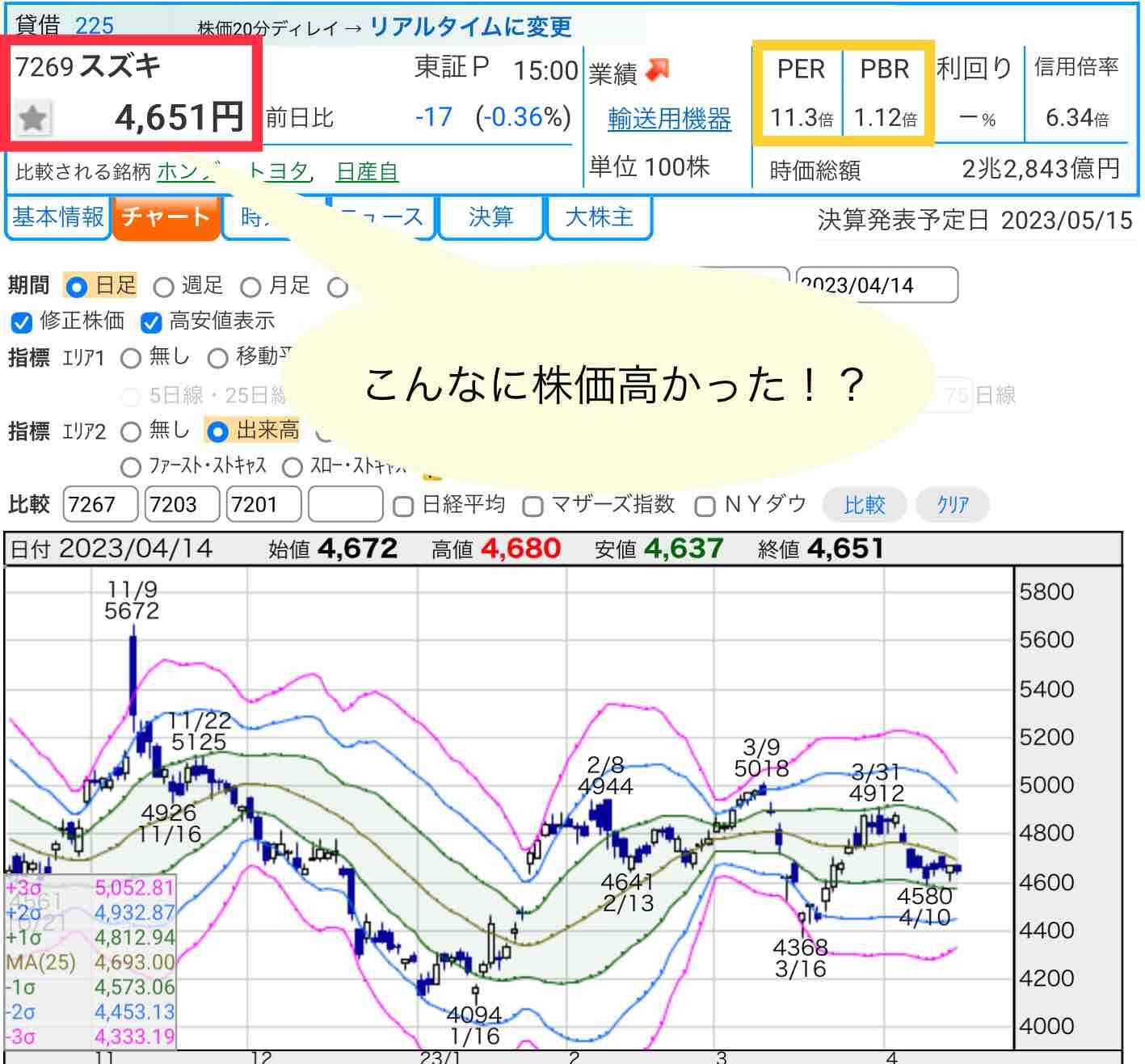Switch to the チャート tab
The image size is (1145, 1064).
pyautogui.click(x=166, y=217)
